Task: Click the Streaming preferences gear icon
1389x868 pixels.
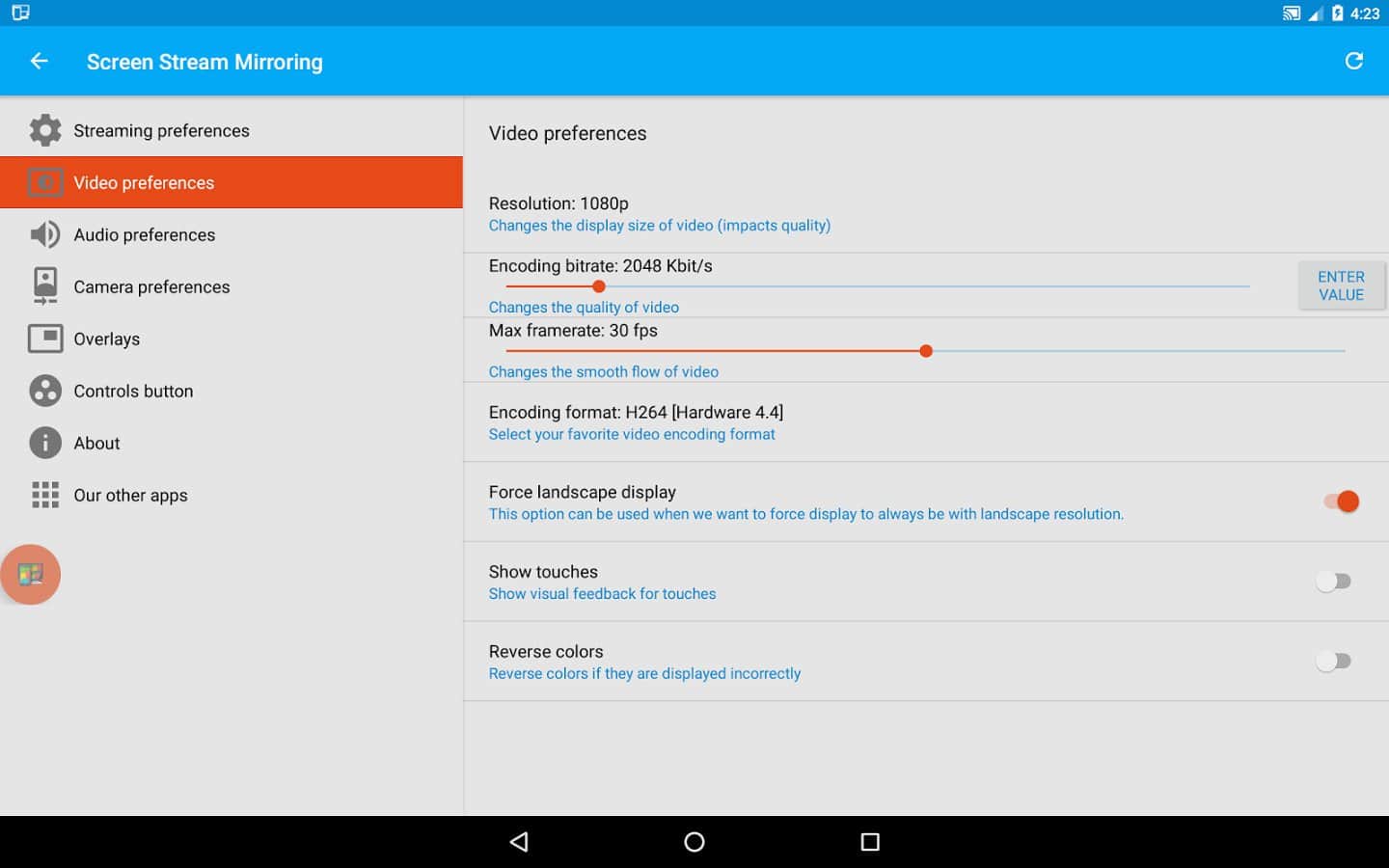Action: [x=45, y=130]
